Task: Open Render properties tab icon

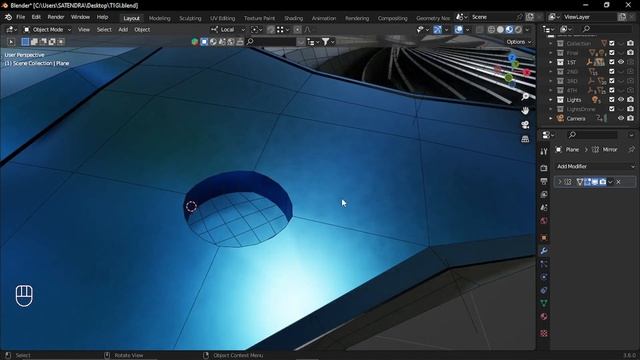Action: coord(544,168)
